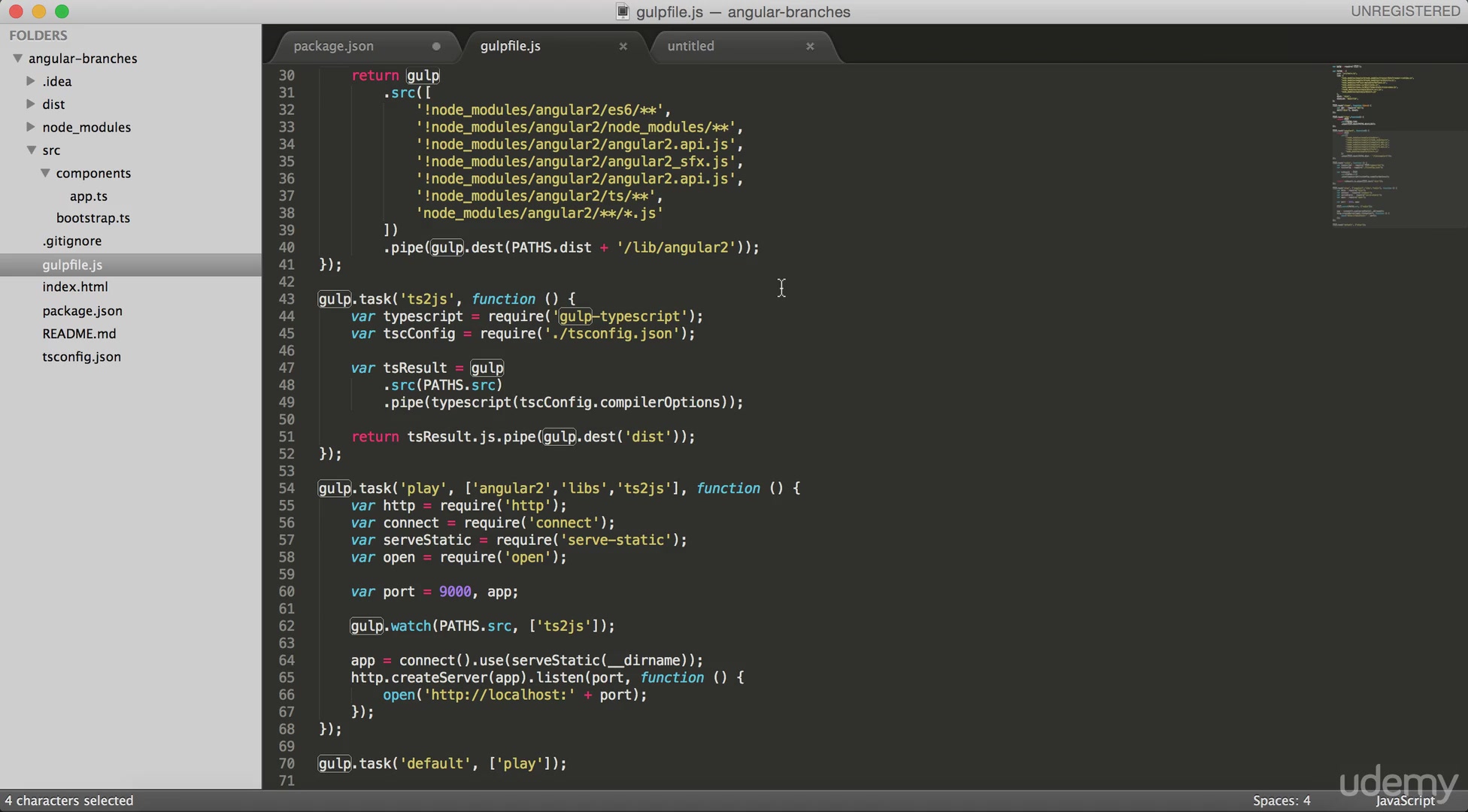The height and width of the screenshot is (812, 1468).
Task: Open index.html in the sidebar
Action: point(75,286)
